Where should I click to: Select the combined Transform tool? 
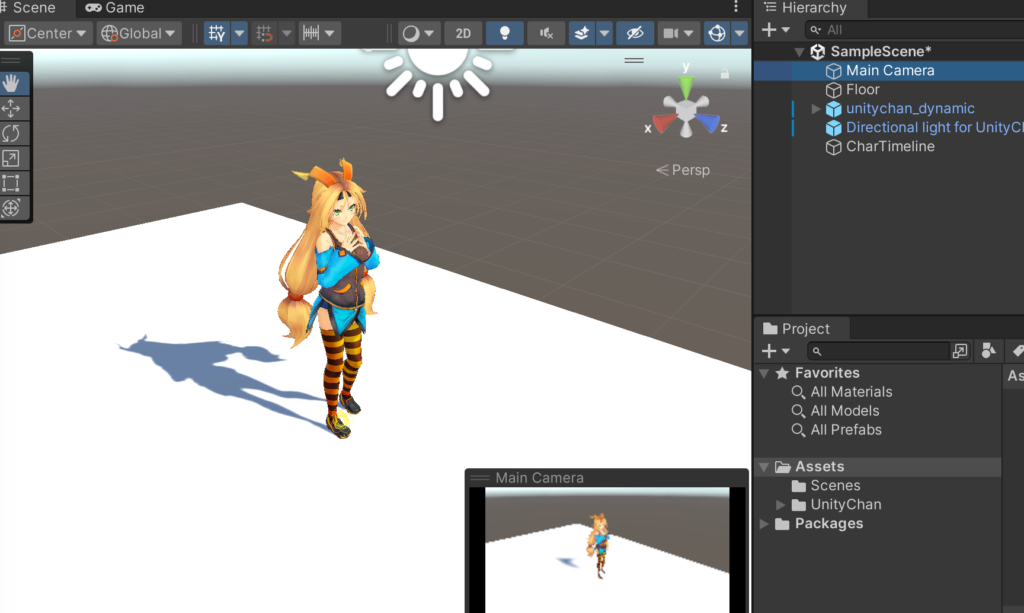tap(12, 208)
